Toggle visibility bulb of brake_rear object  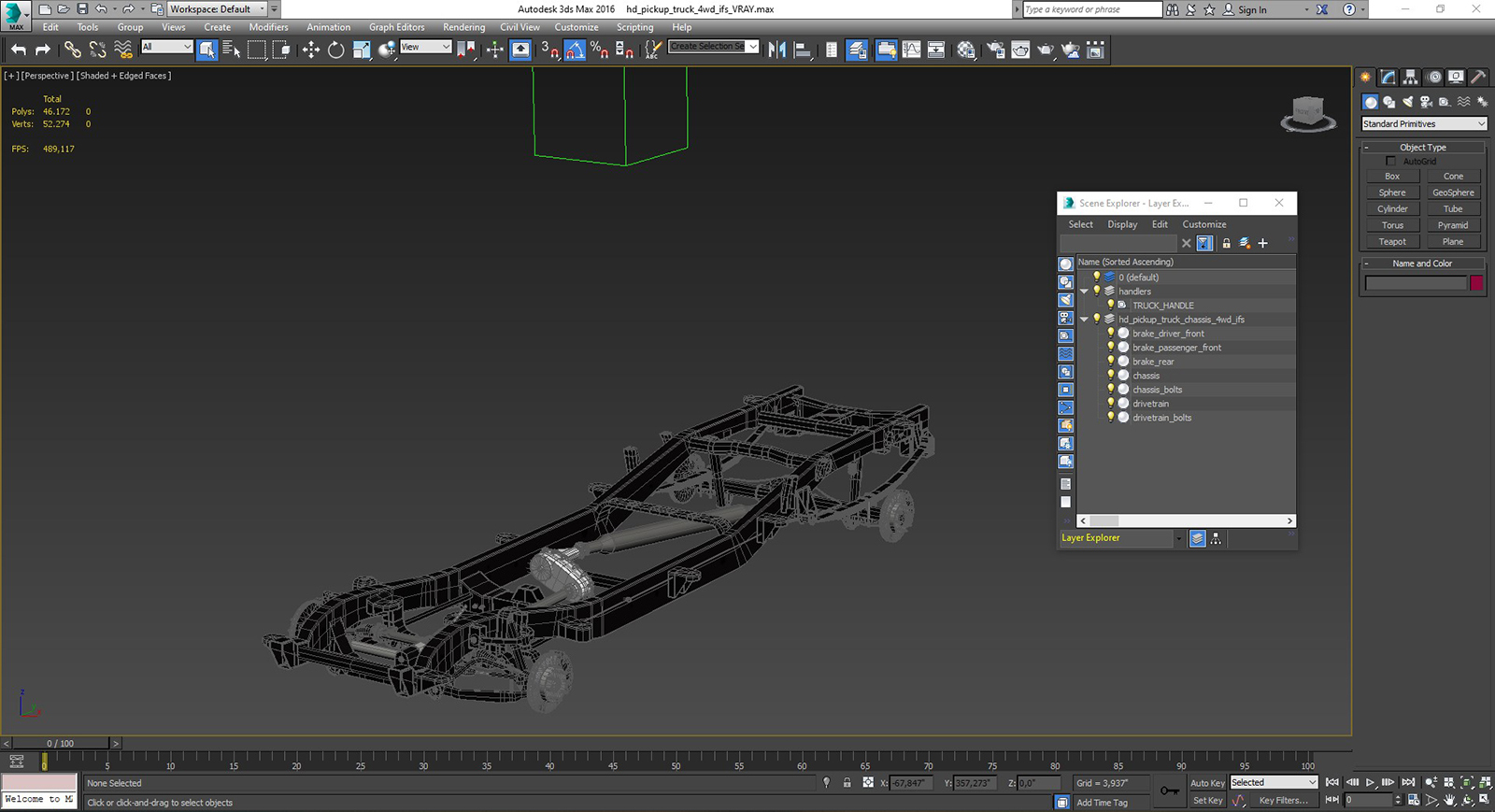pos(1111,362)
